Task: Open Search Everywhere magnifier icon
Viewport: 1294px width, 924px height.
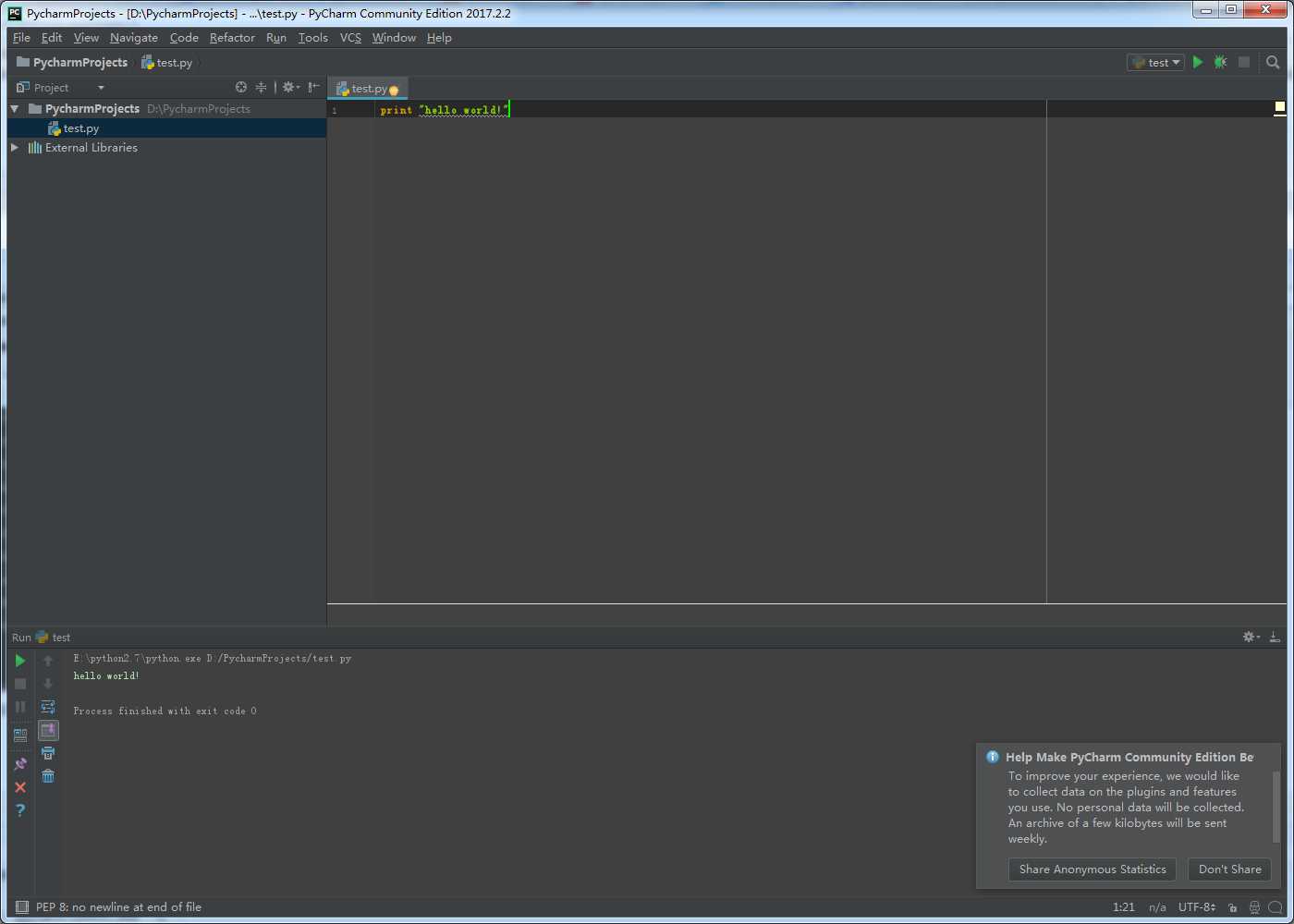Action: pos(1273,62)
